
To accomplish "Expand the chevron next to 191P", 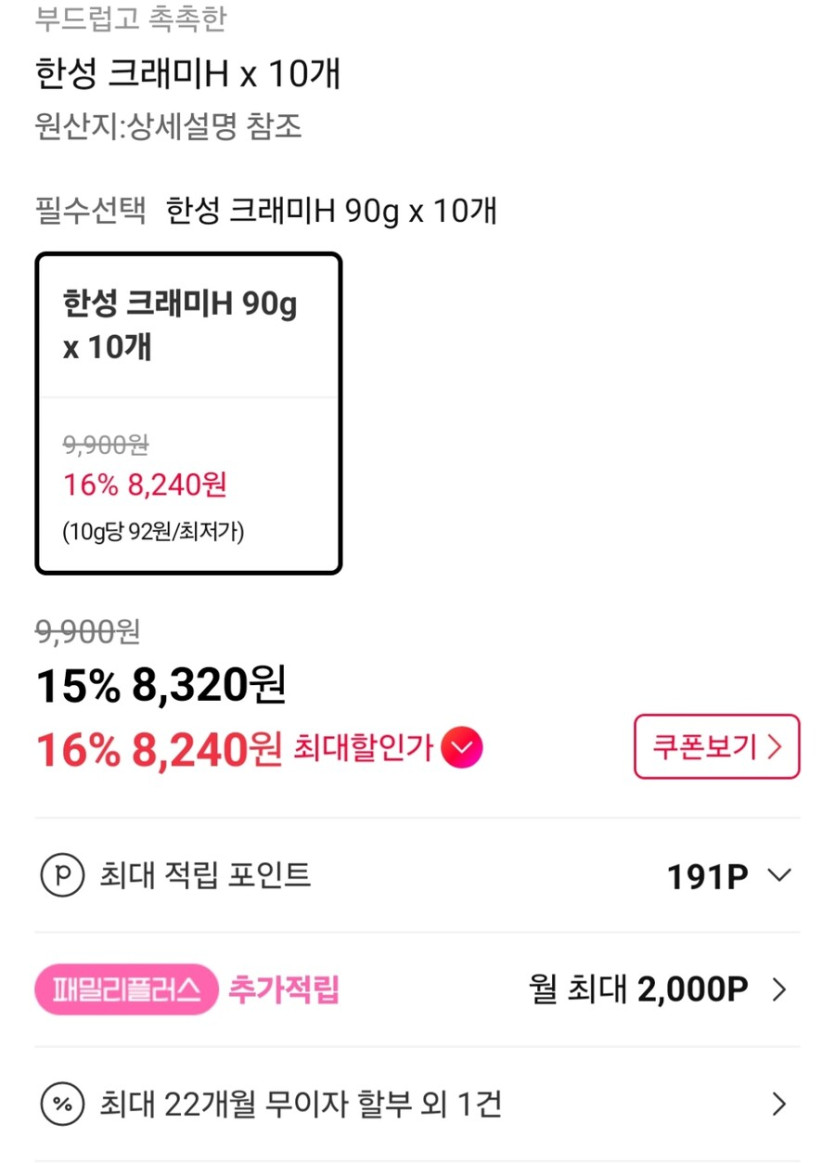I will 779,876.
